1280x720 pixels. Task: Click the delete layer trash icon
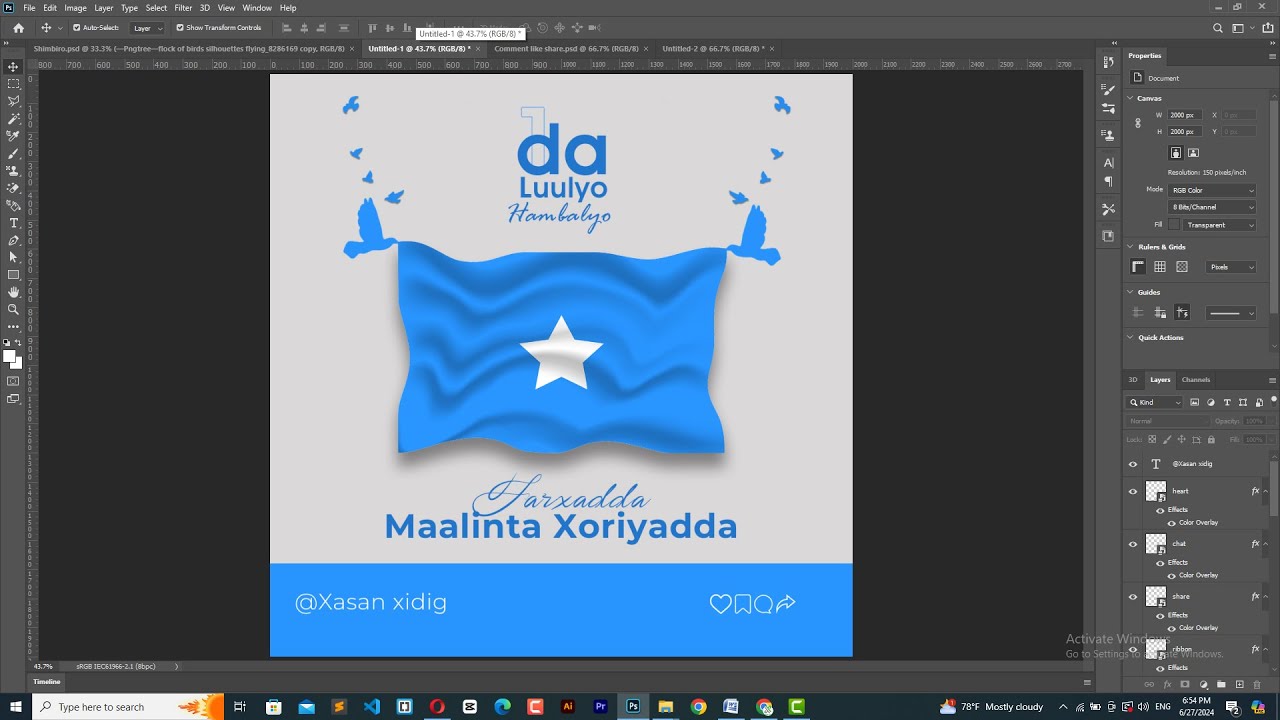click(x=1257, y=685)
